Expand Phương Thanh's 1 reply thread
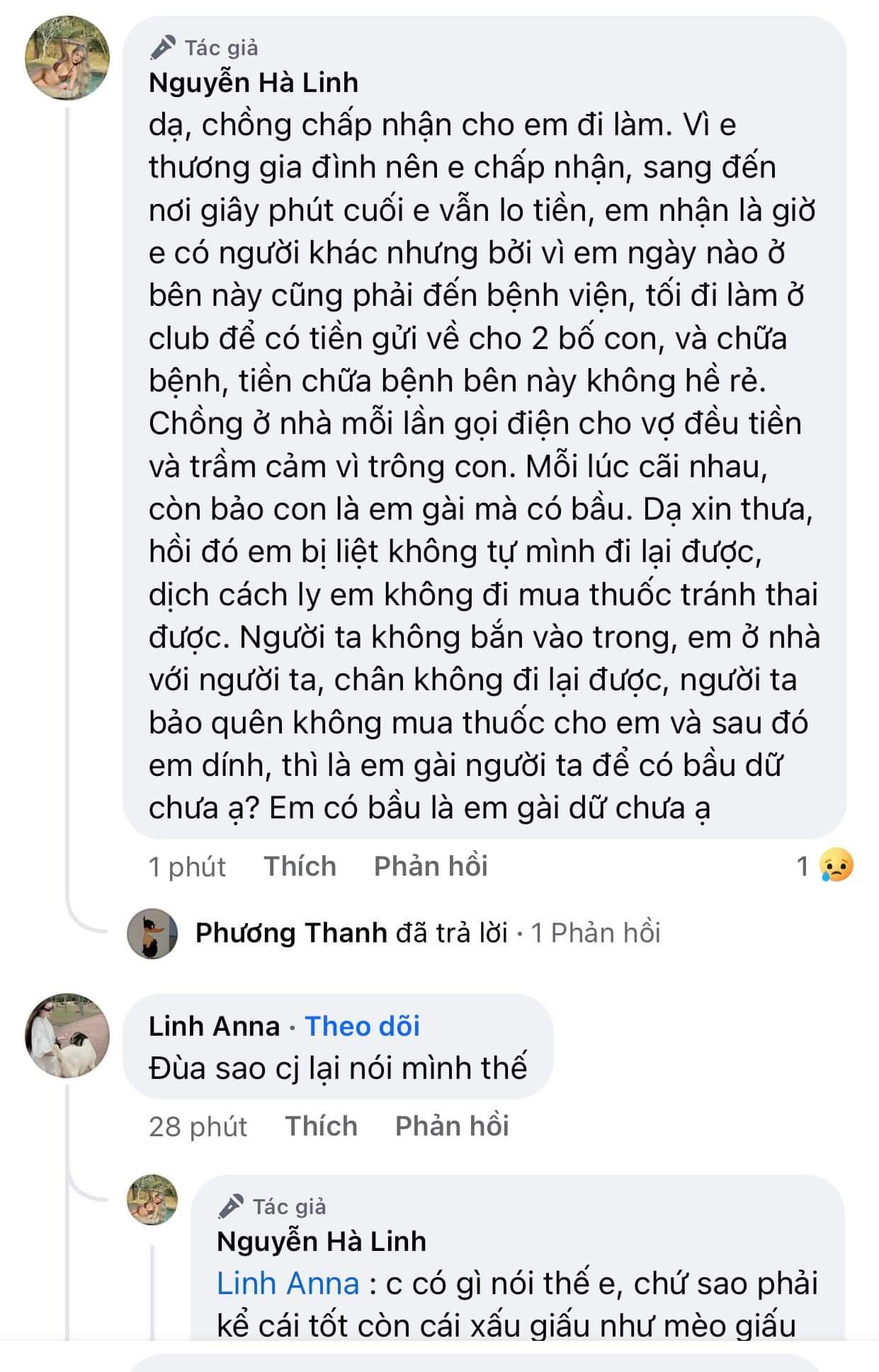 595,933
